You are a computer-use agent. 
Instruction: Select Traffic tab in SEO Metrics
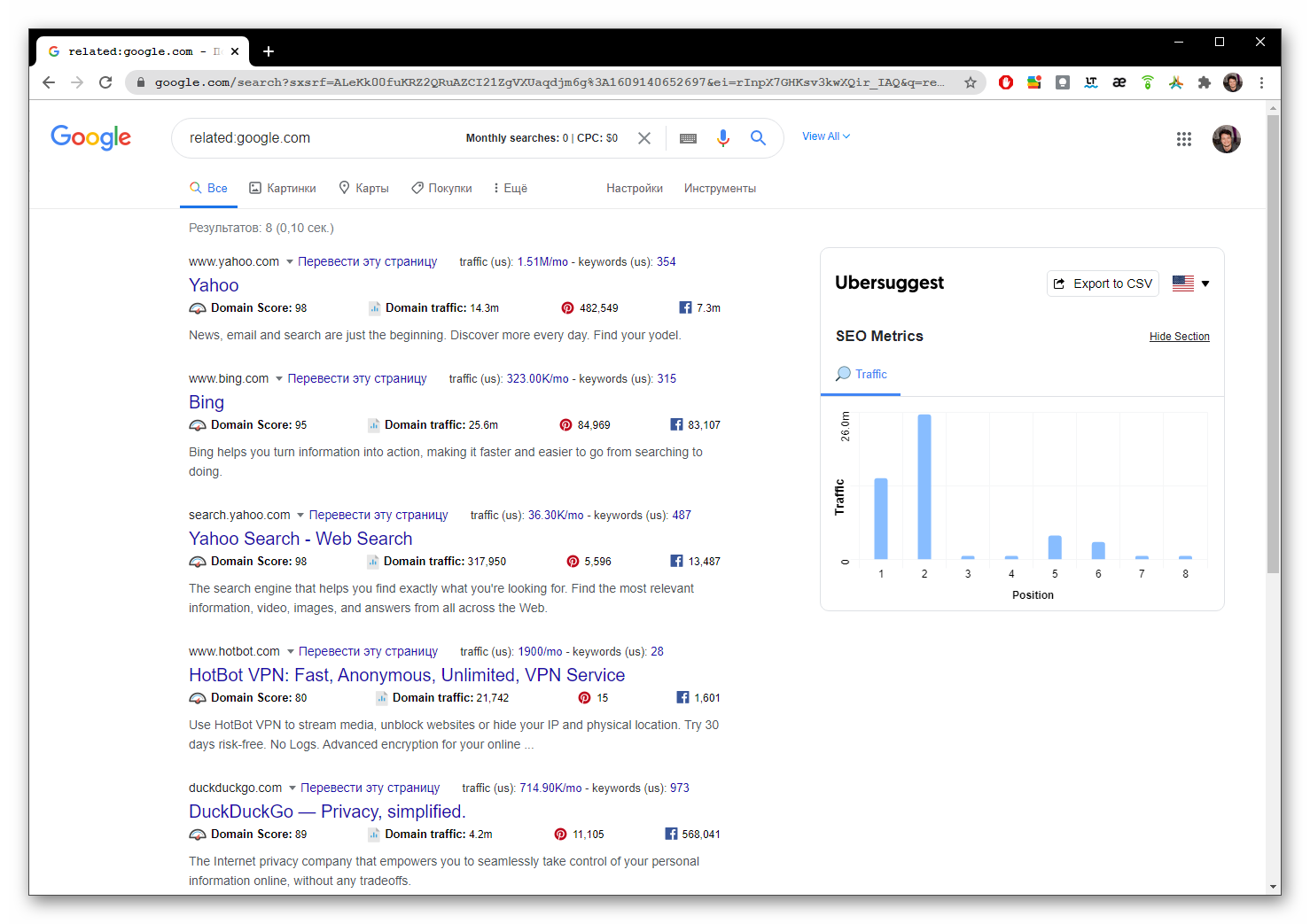[x=862, y=375]
